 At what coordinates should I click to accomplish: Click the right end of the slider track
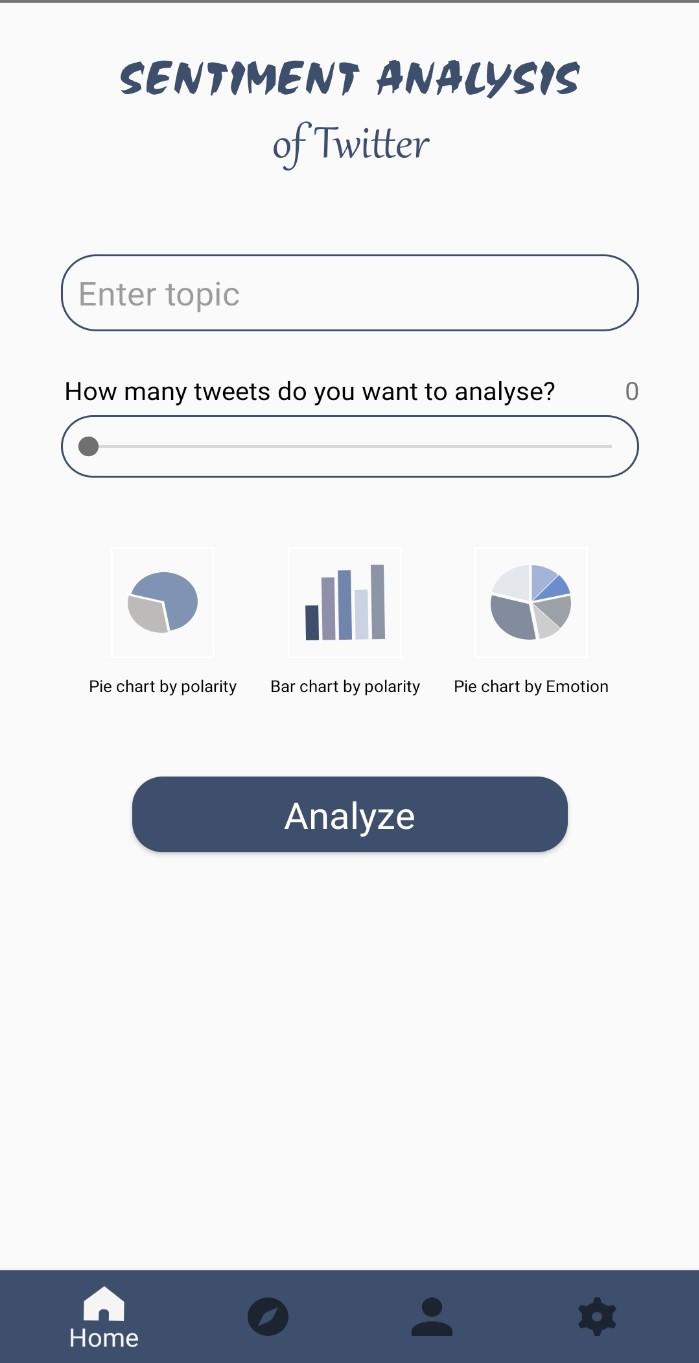click(x=610, y=446)
